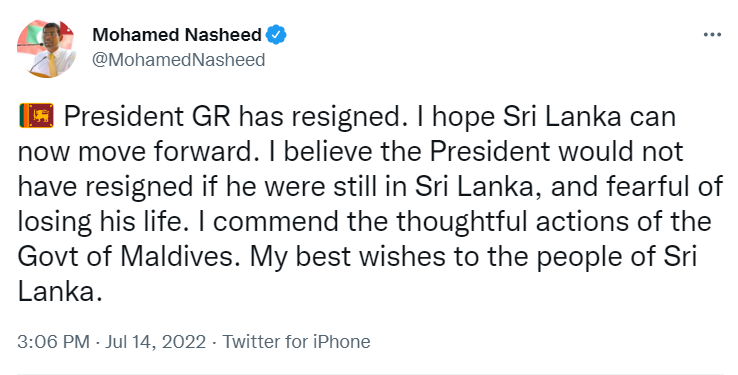Open the Twitter for iPhone source link

pos(297,342)
